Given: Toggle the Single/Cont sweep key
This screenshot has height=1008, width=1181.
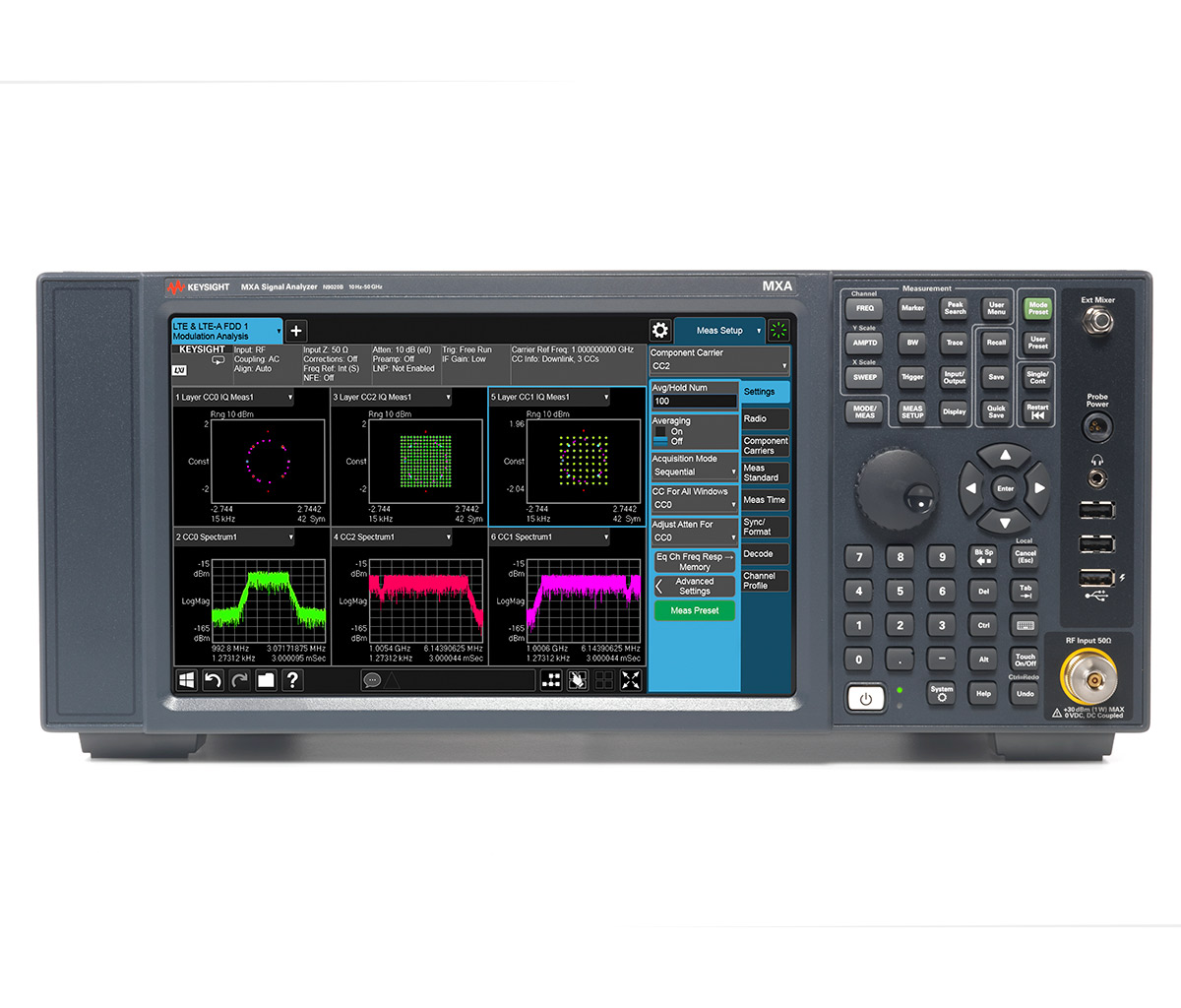Looking at the screenshot, I should click(1037, 377).
